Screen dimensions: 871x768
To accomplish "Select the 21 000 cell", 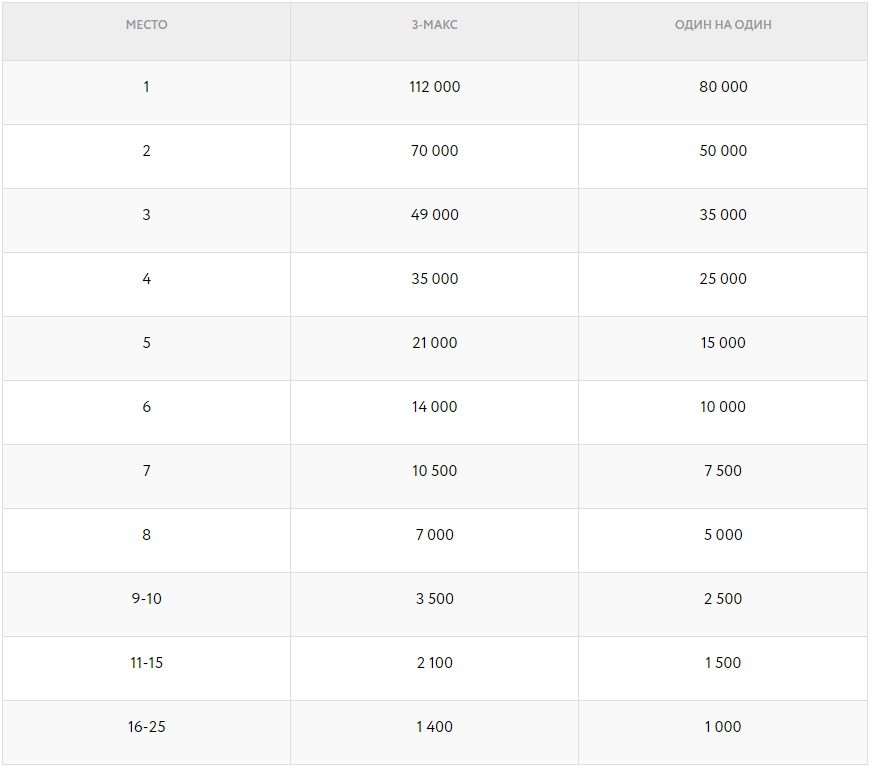I will (434, 343).
